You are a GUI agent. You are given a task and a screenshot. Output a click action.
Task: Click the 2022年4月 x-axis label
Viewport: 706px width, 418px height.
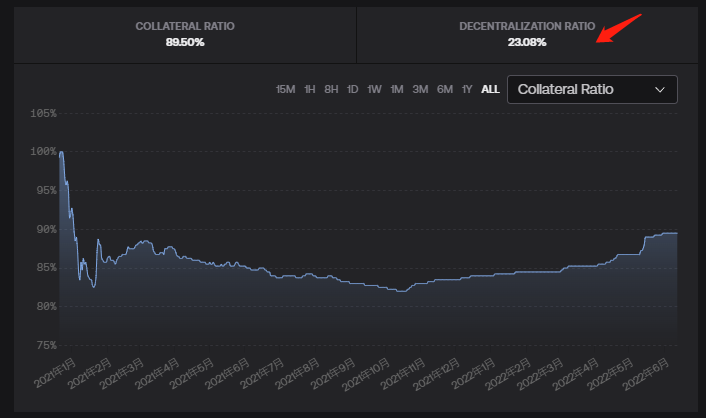(x=575, y=373)
